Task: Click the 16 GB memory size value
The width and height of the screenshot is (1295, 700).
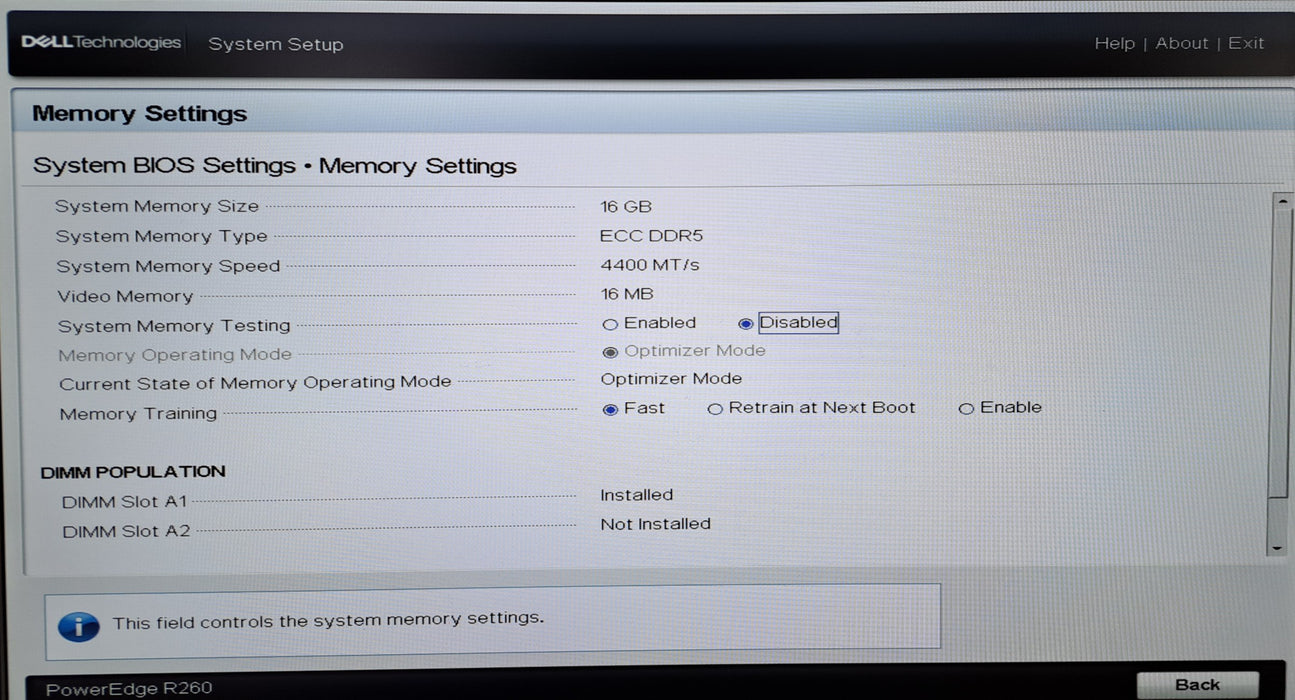Action: pos(626,206)
